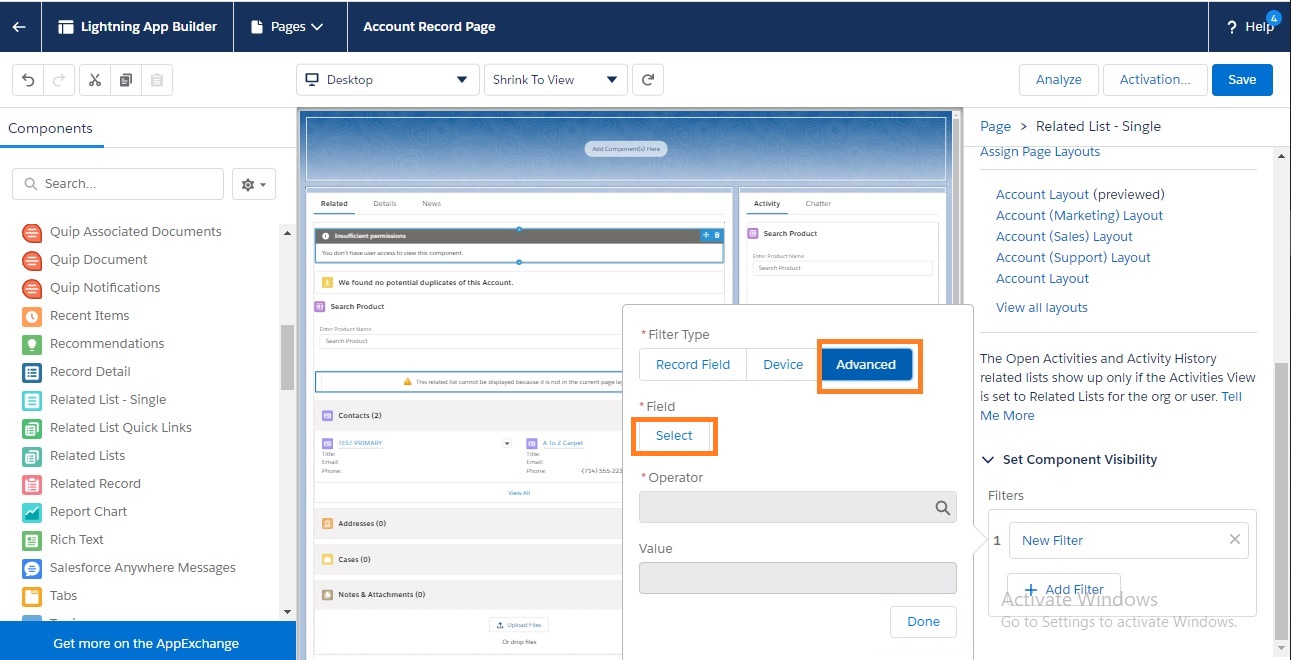Screen dimensions: 1291x660
Task: Select Report Chart component
Action: 88,511
